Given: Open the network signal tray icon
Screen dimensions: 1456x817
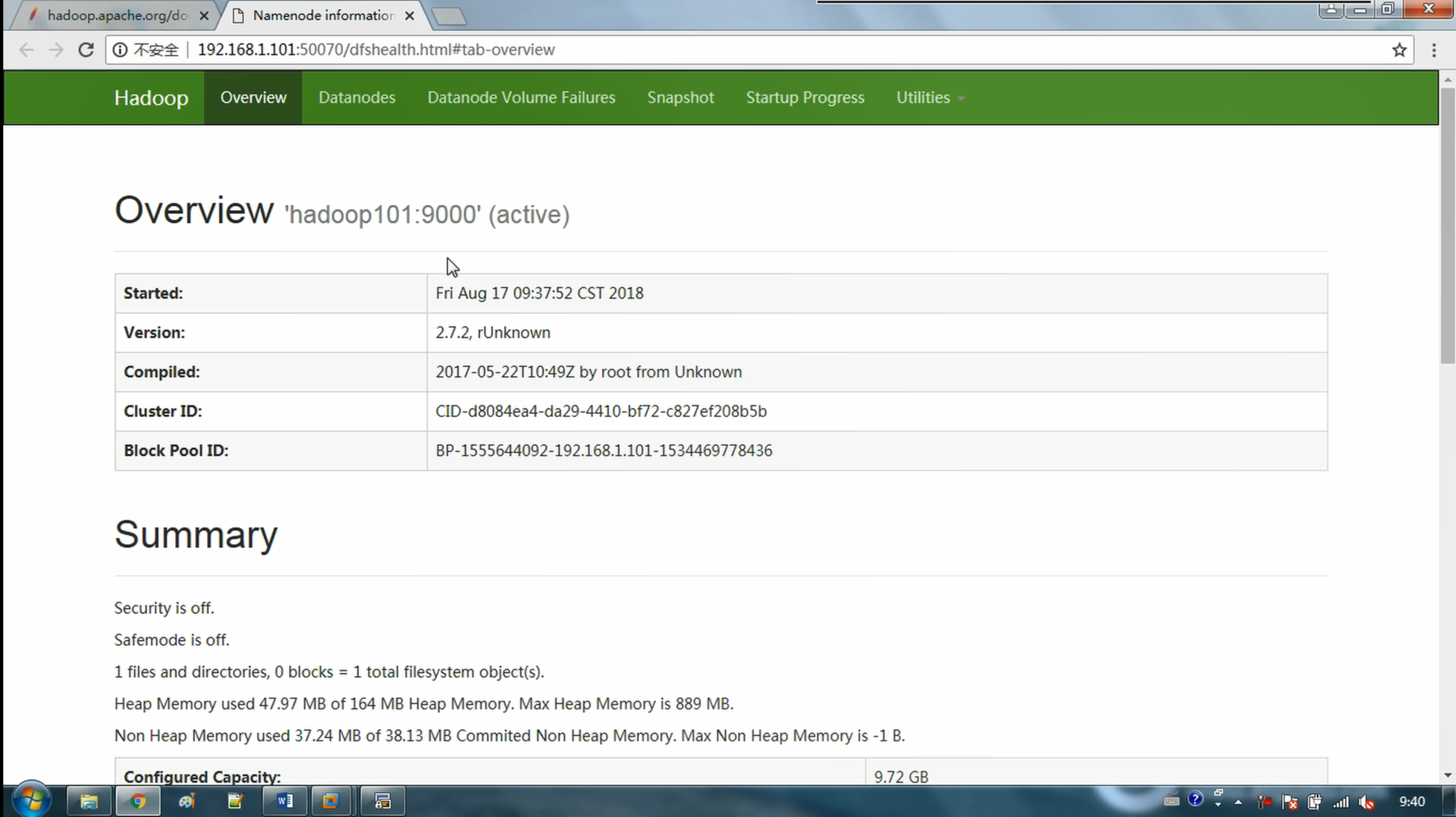Looking at the screenshot, I should [1341, 802].
